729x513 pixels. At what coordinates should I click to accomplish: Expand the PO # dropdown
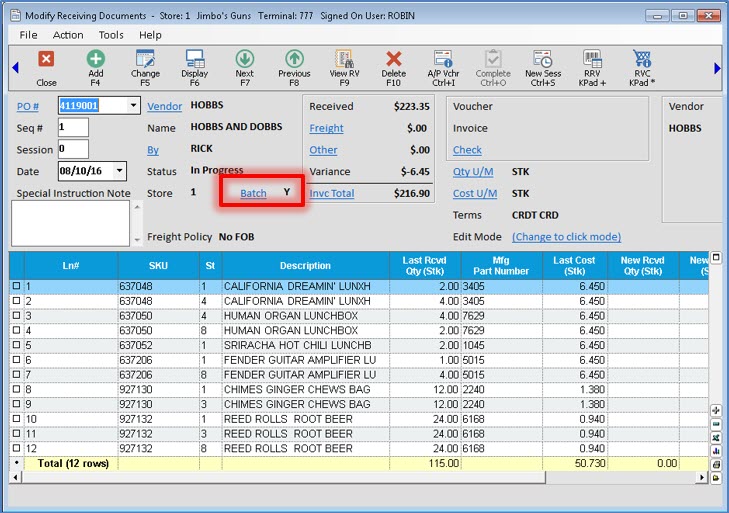(133, 105)
